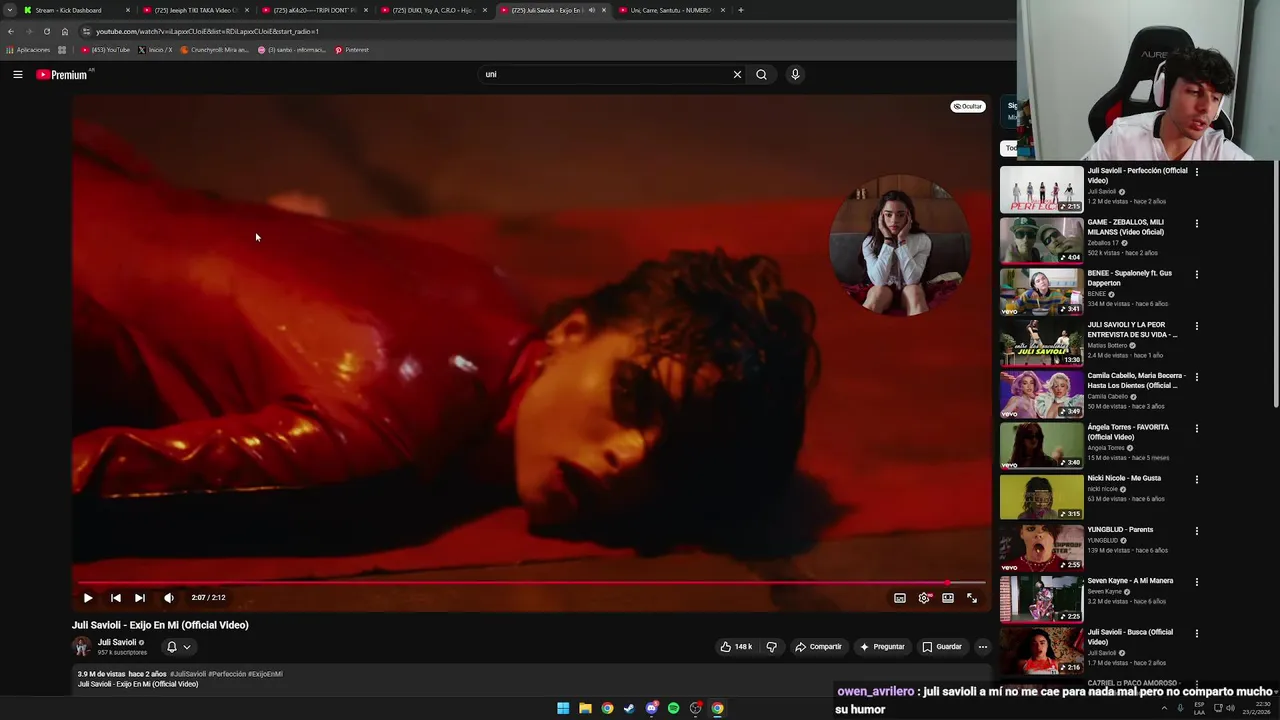
Task: Like the video (148 k)
Action: point(736,647)
